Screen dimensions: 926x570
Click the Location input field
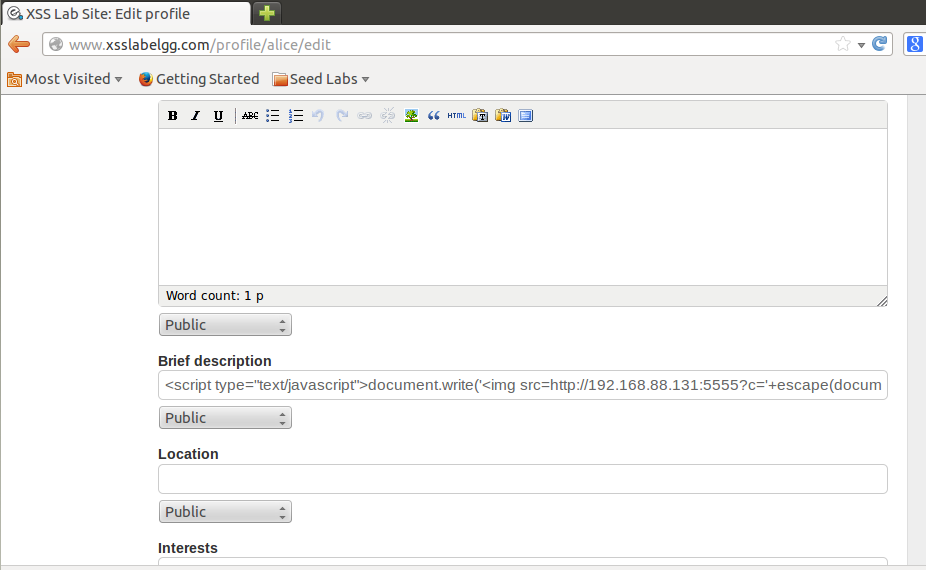coord(523,479)
